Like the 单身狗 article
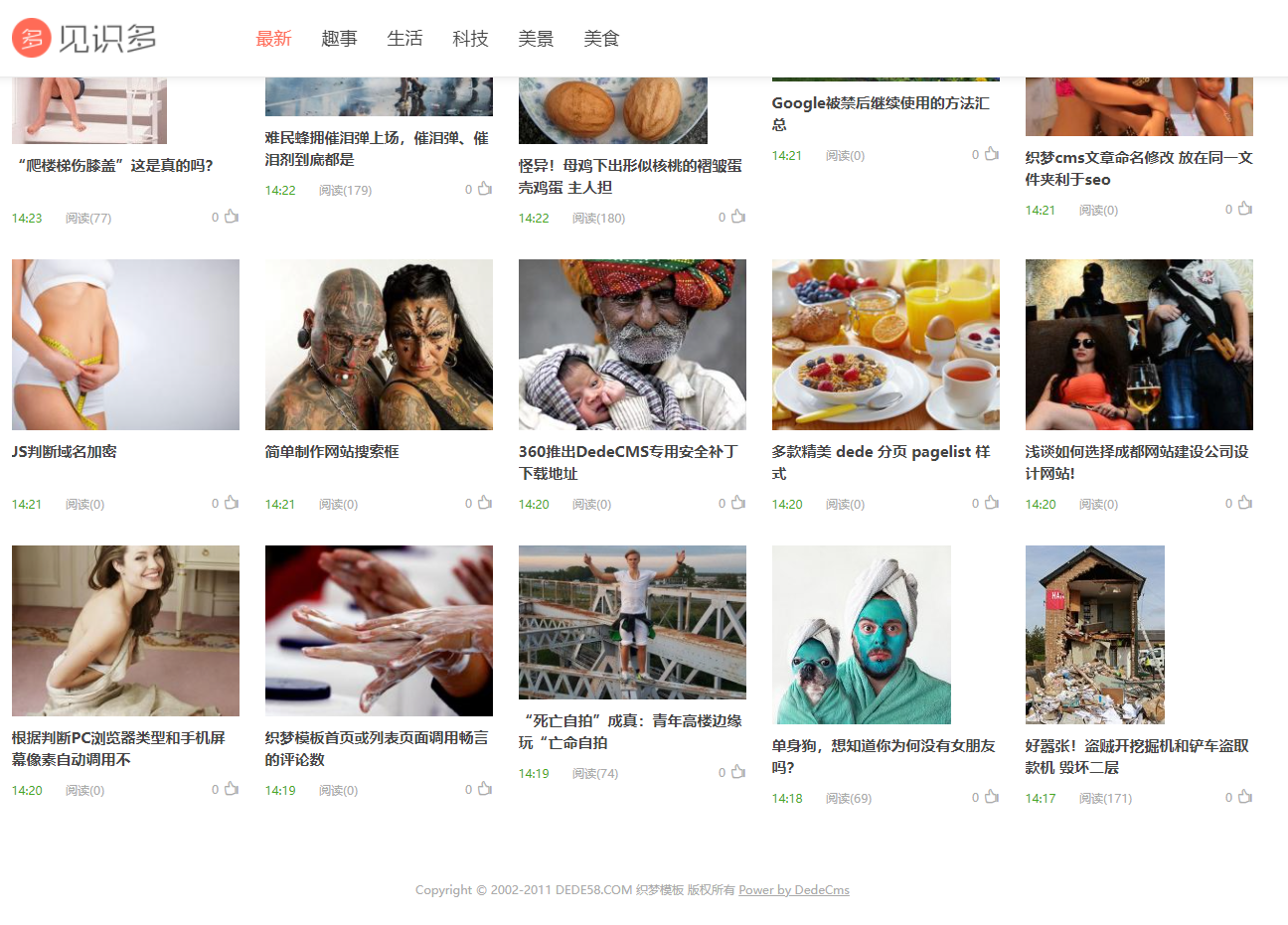1288x925 pixels. click(992, 797)
